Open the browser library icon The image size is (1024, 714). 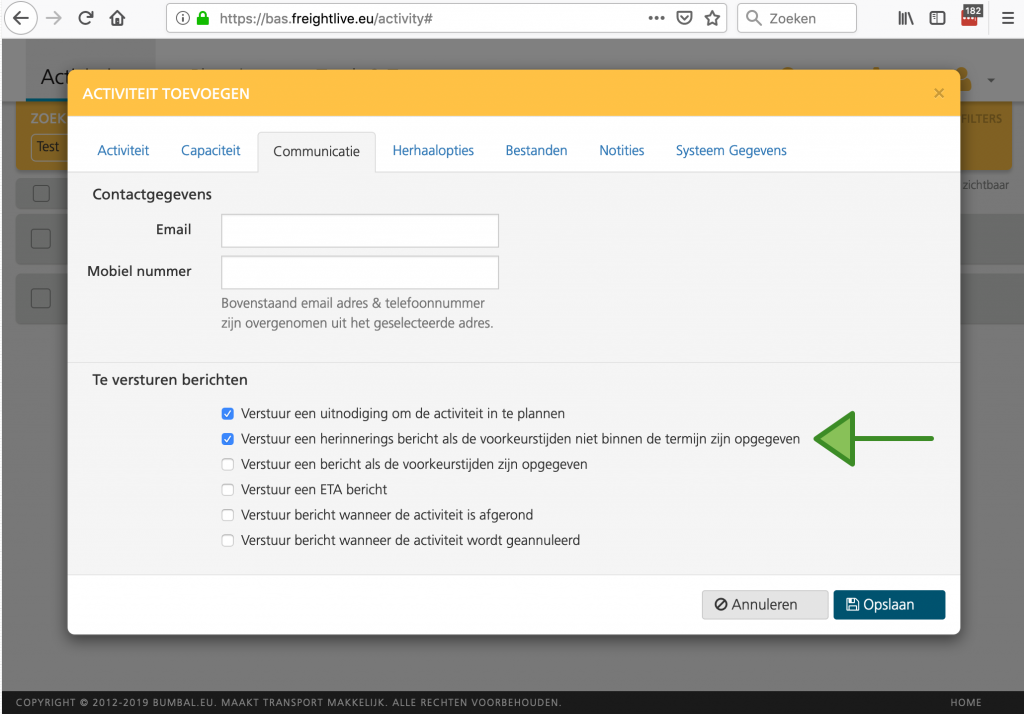pos(906,18)
